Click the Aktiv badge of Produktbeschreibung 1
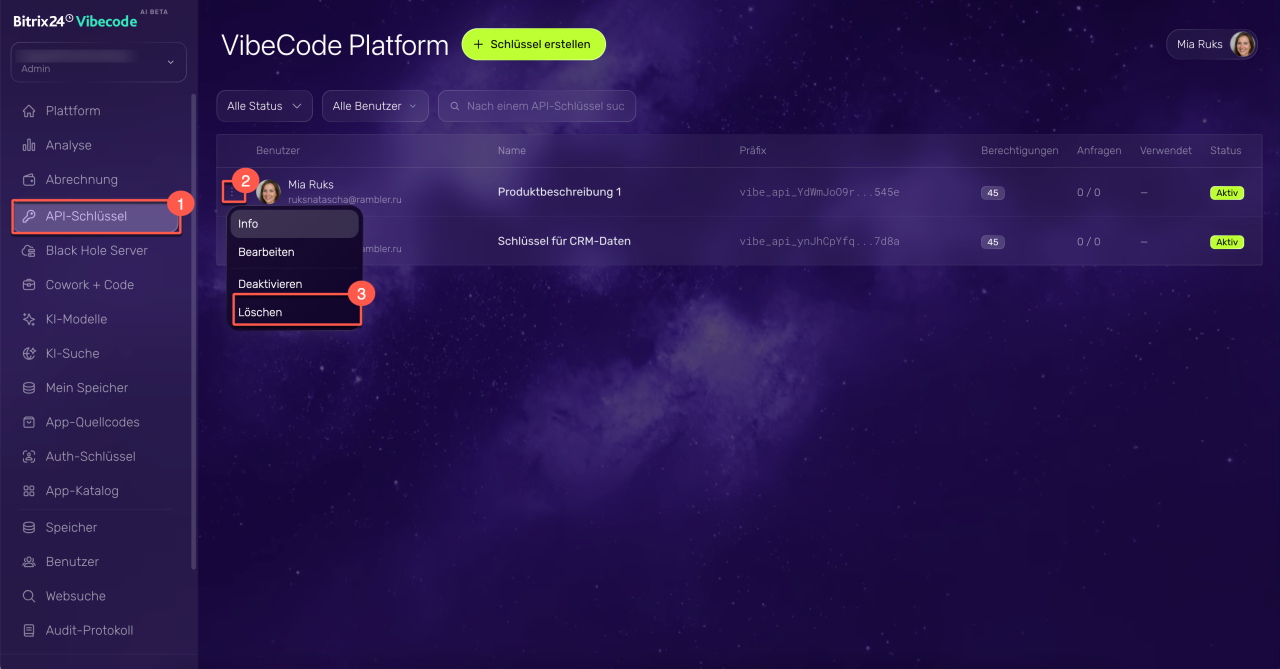Screen dimensions: 1280x669 pyautogui.click(x=1227, y=193)
